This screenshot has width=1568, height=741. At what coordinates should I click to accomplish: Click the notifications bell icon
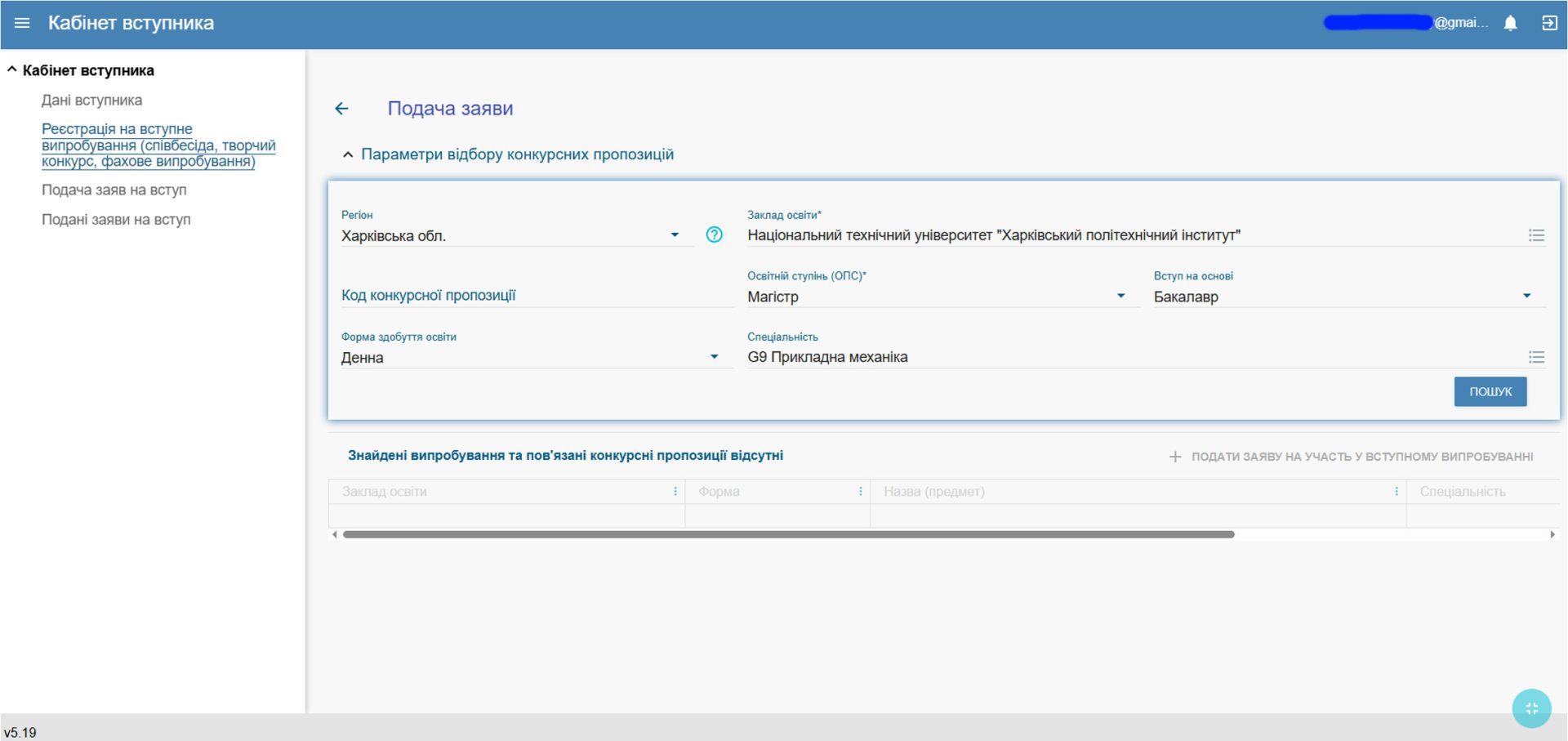pos(1510,23)
